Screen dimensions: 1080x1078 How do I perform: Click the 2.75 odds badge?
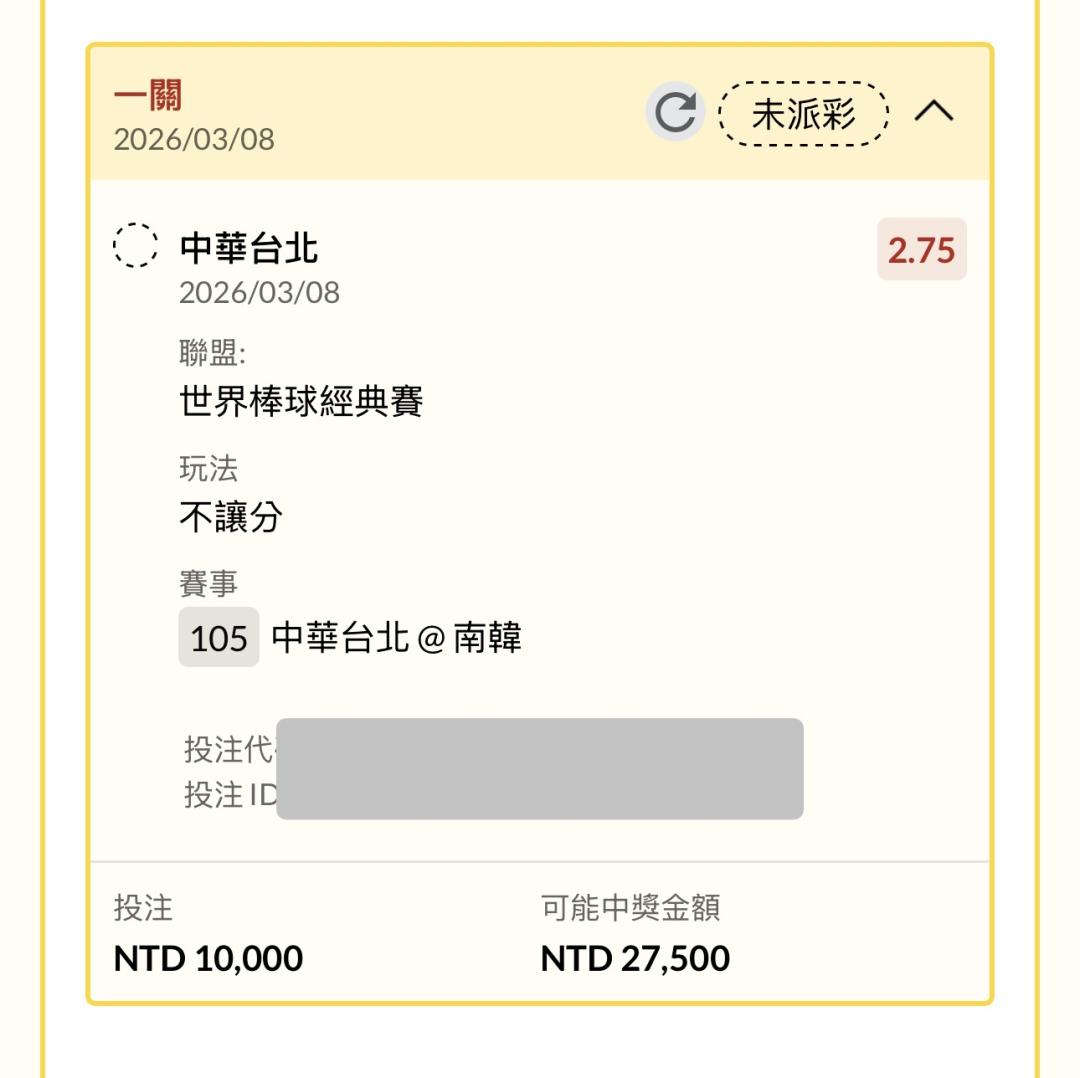[x=921, y=250]
